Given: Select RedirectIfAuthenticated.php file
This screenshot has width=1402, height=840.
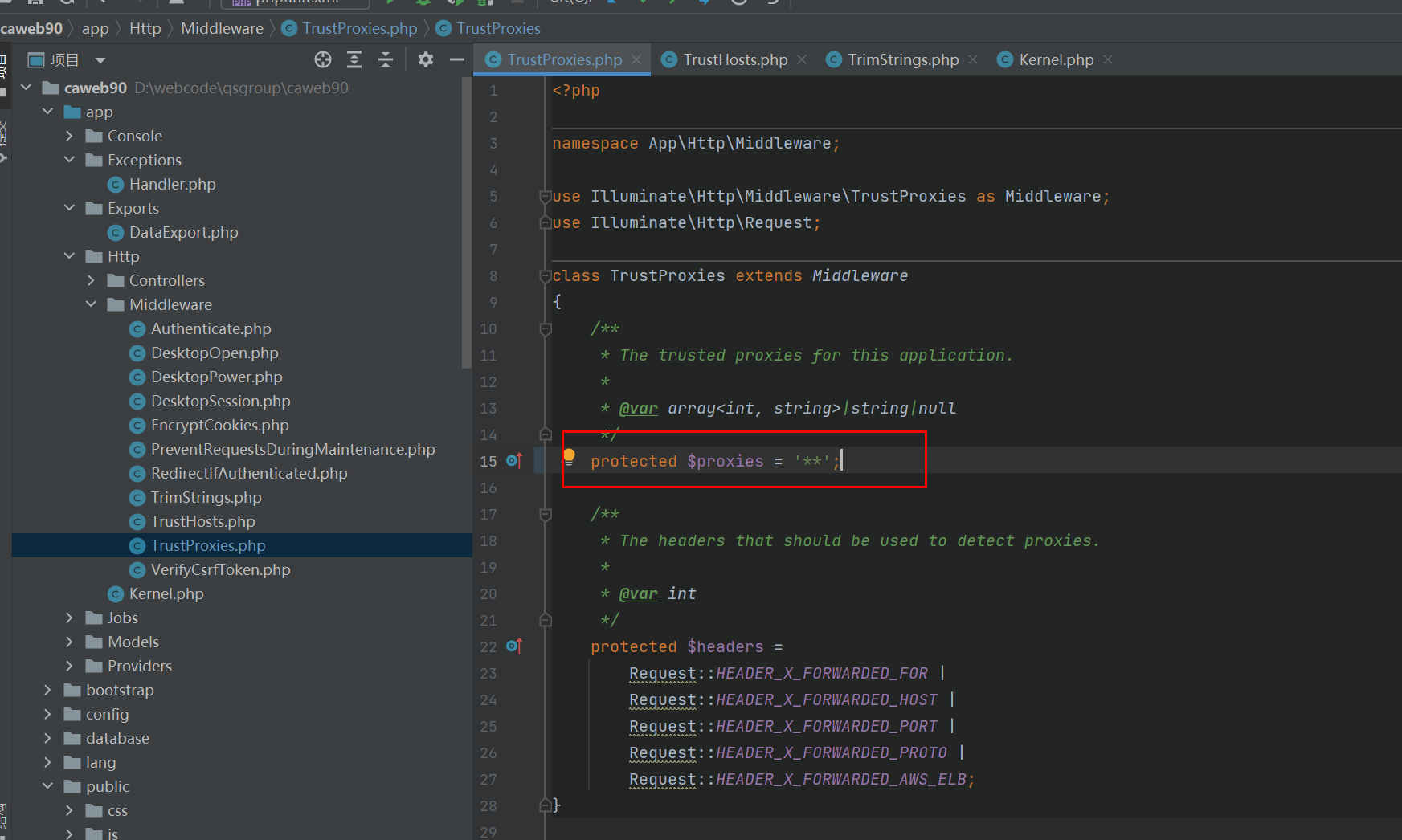Looking at the screenshot, I should point(249,473).
